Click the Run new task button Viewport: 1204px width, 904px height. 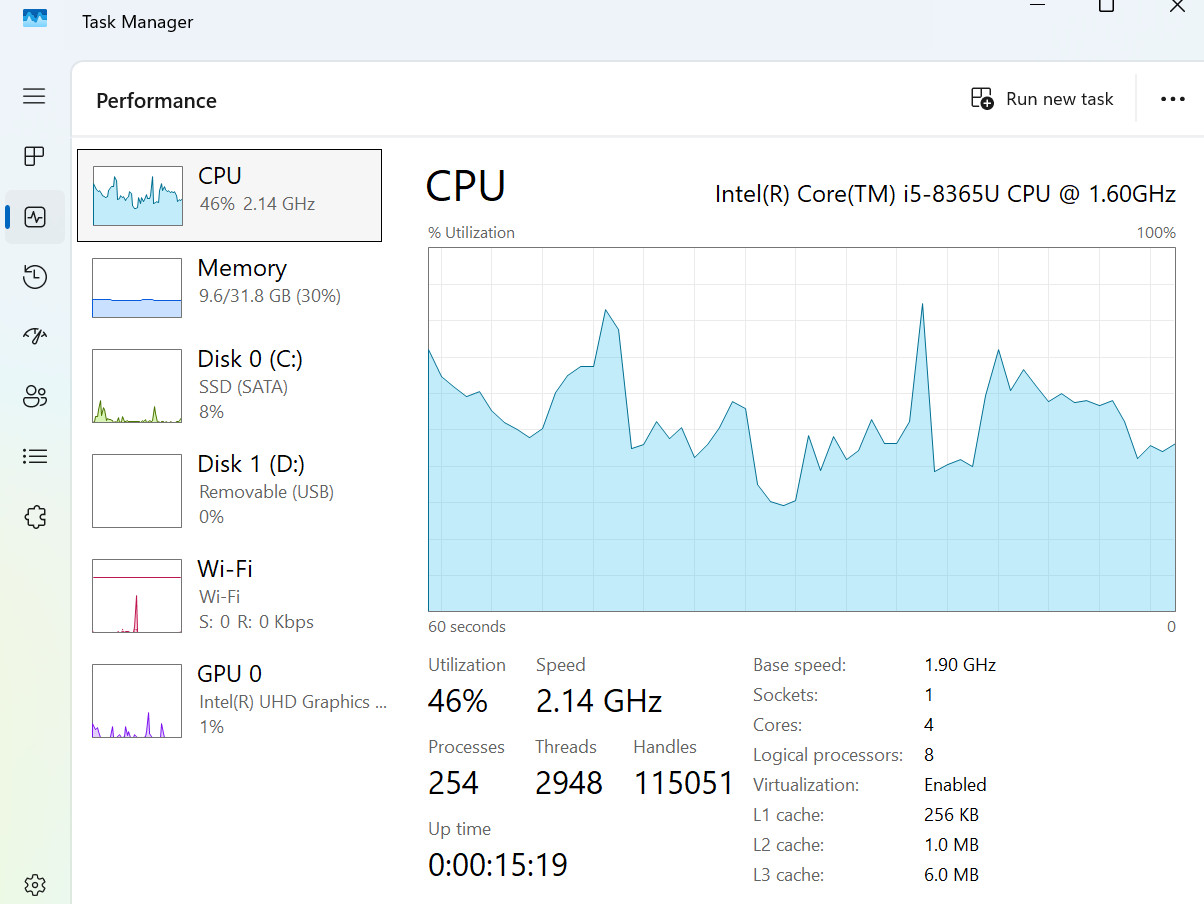click(1042, 99)
